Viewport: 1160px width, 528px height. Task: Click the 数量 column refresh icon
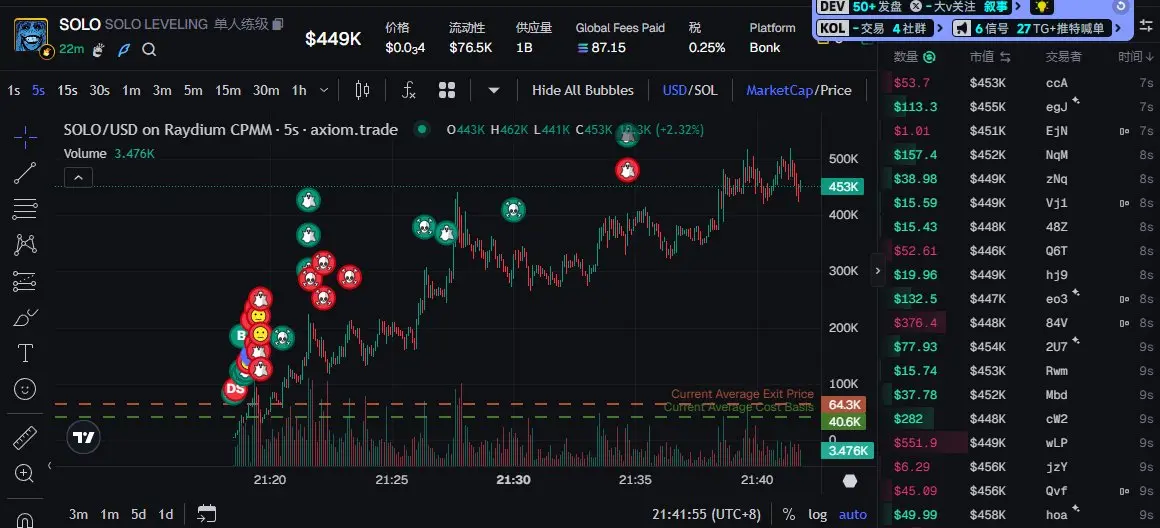[930, 57]
